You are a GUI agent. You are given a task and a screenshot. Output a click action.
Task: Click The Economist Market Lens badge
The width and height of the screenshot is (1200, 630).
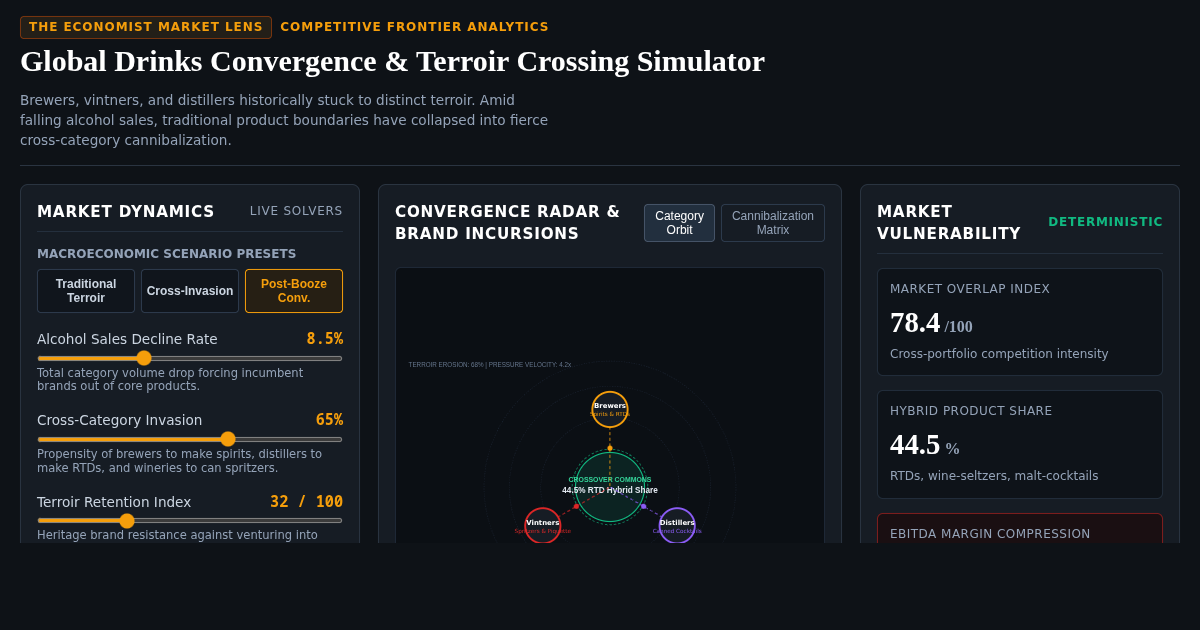pos(146,27)
